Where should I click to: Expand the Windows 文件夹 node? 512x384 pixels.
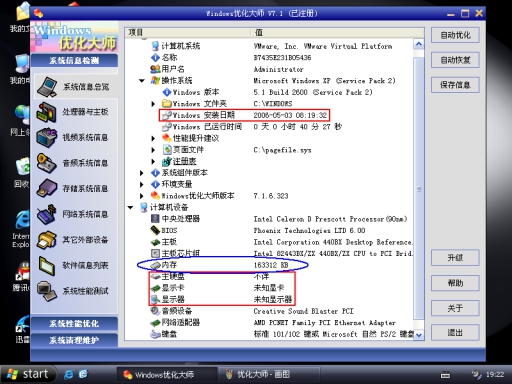pos(153,104)
